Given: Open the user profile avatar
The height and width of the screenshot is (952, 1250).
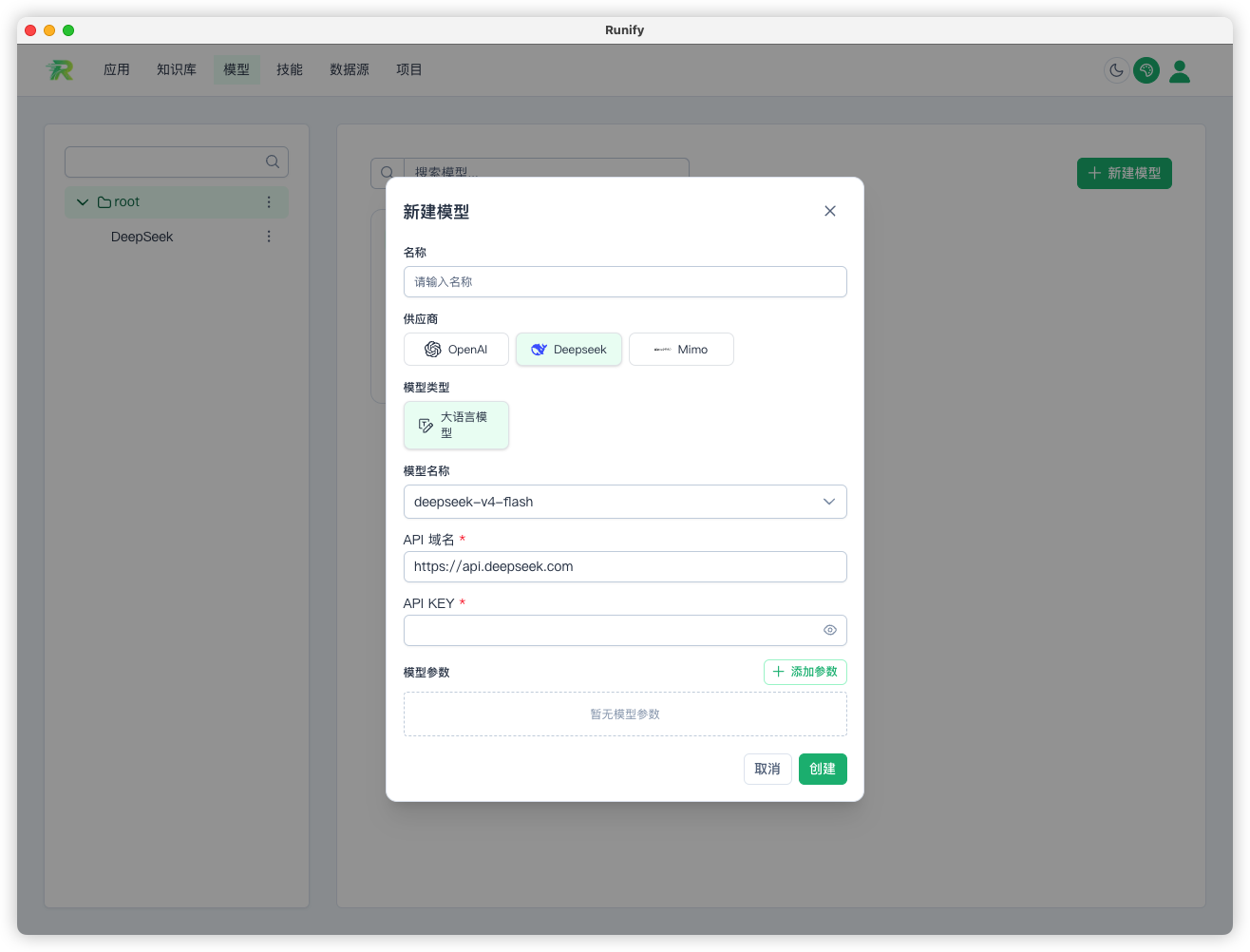Looking at the screenshot, I should click(x=1180, y=70).
